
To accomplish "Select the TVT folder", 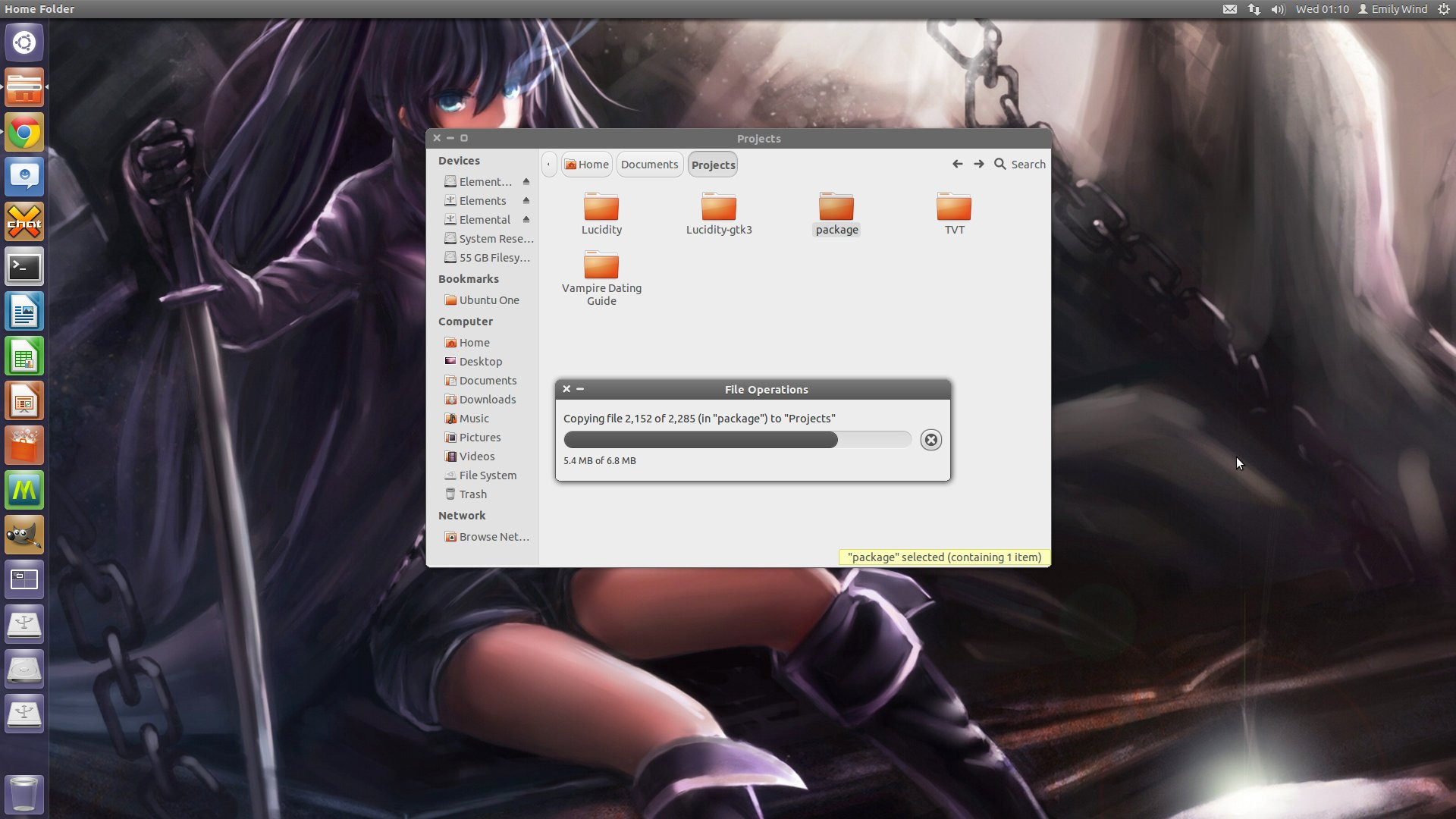I will point(954,214).
